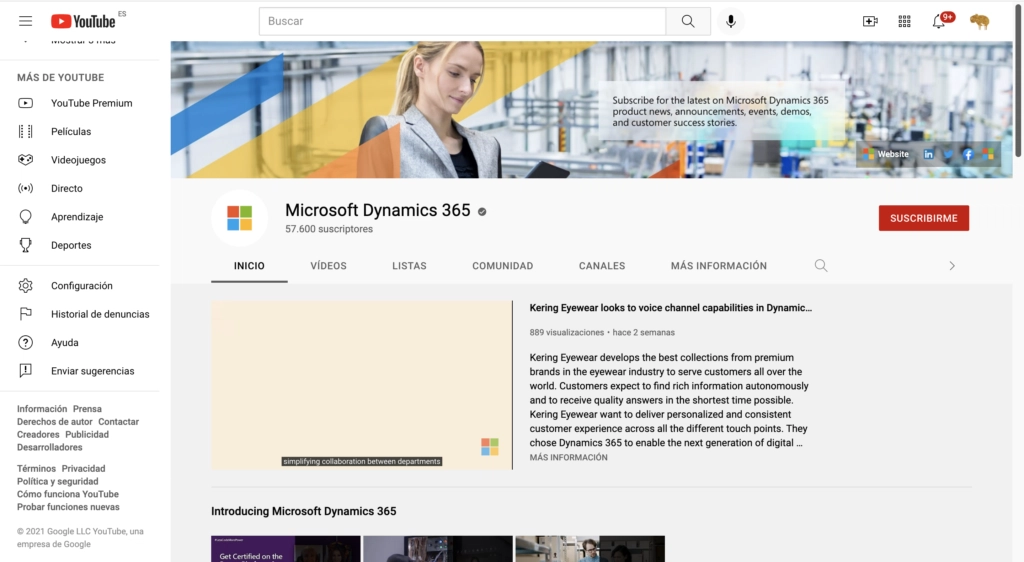Switch to the VÍDEOS tab
Viewport: 1024px width, 562px height.
coord(328,266)
